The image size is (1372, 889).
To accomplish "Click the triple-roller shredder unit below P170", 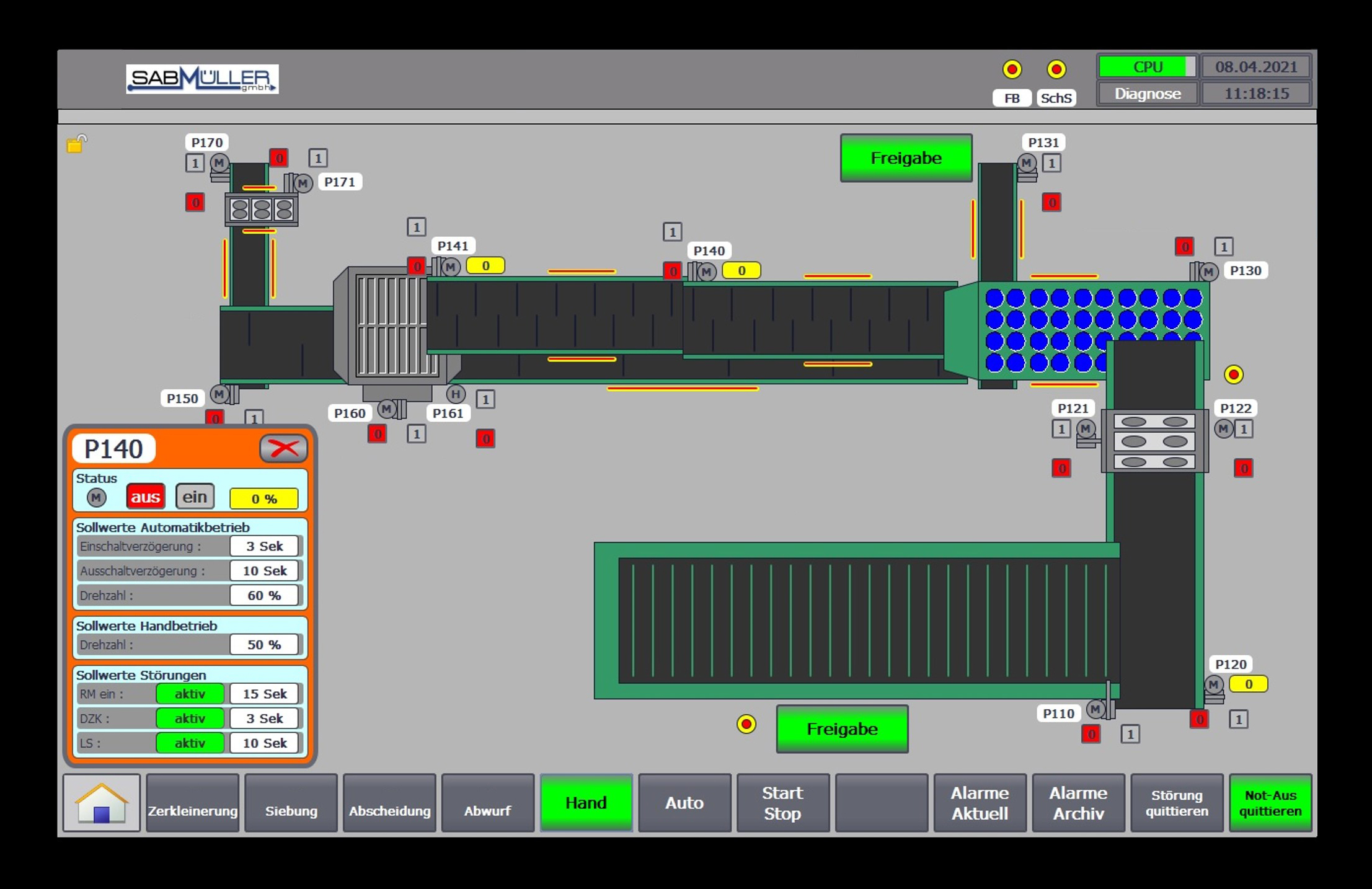I will [x=262, y=210].
